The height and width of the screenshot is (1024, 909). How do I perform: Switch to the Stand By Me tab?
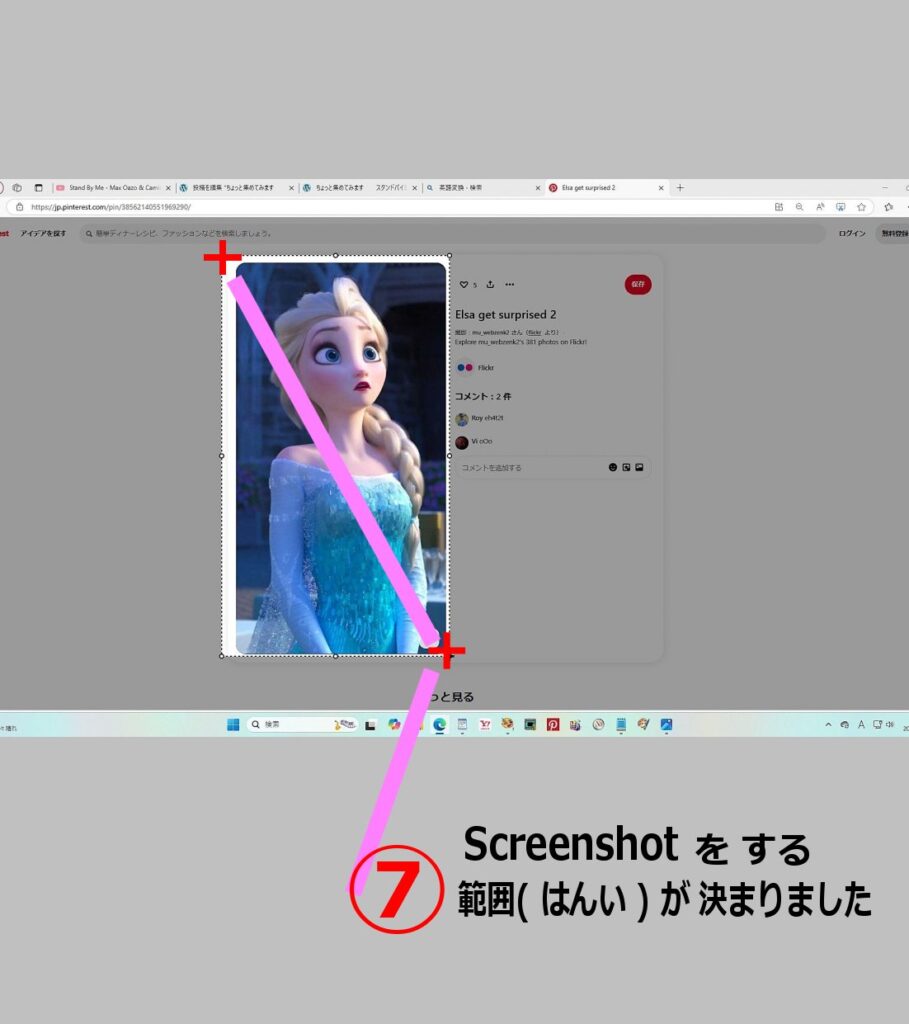point(114,188)
